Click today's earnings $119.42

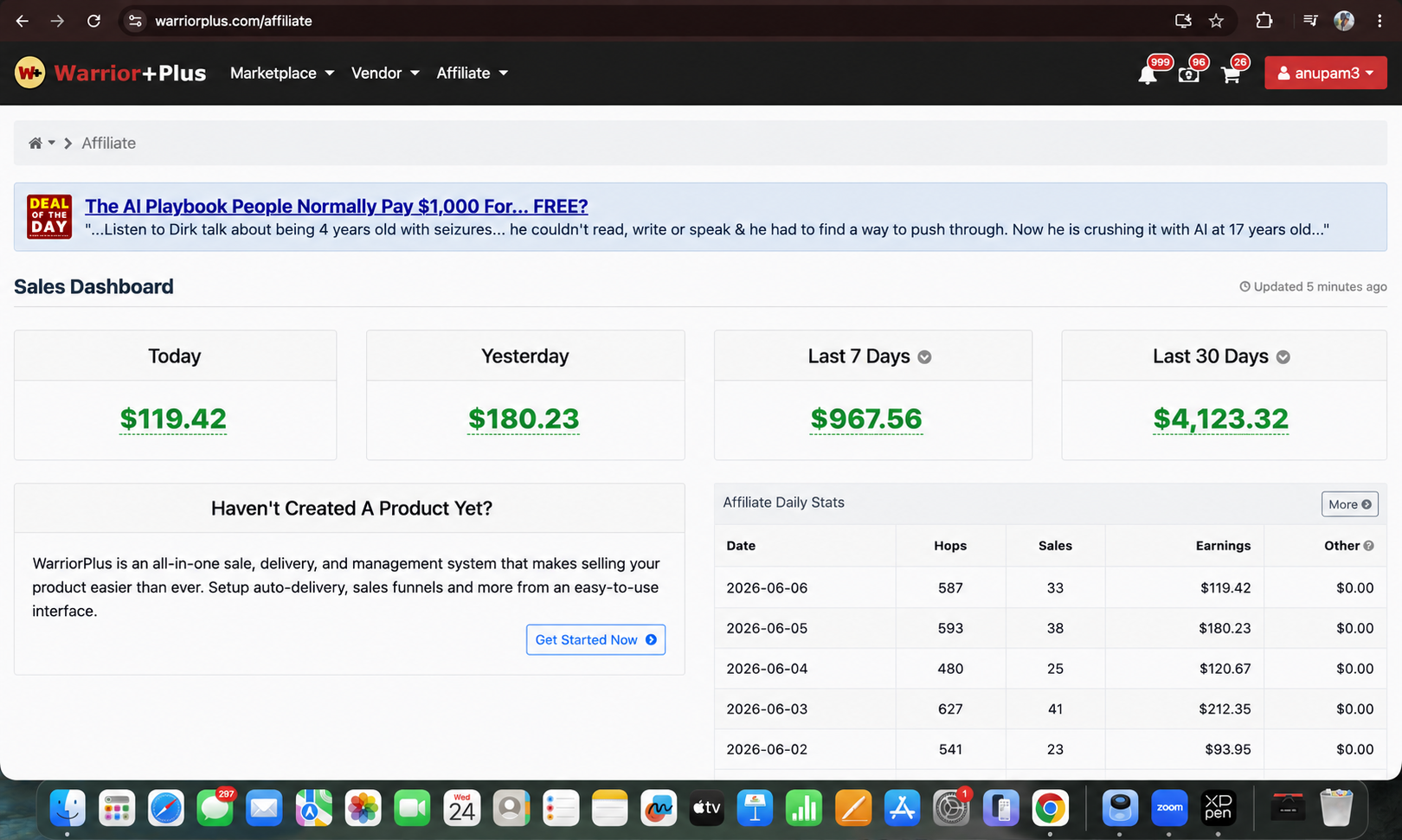pyautogui.click(x=173, y=419)
